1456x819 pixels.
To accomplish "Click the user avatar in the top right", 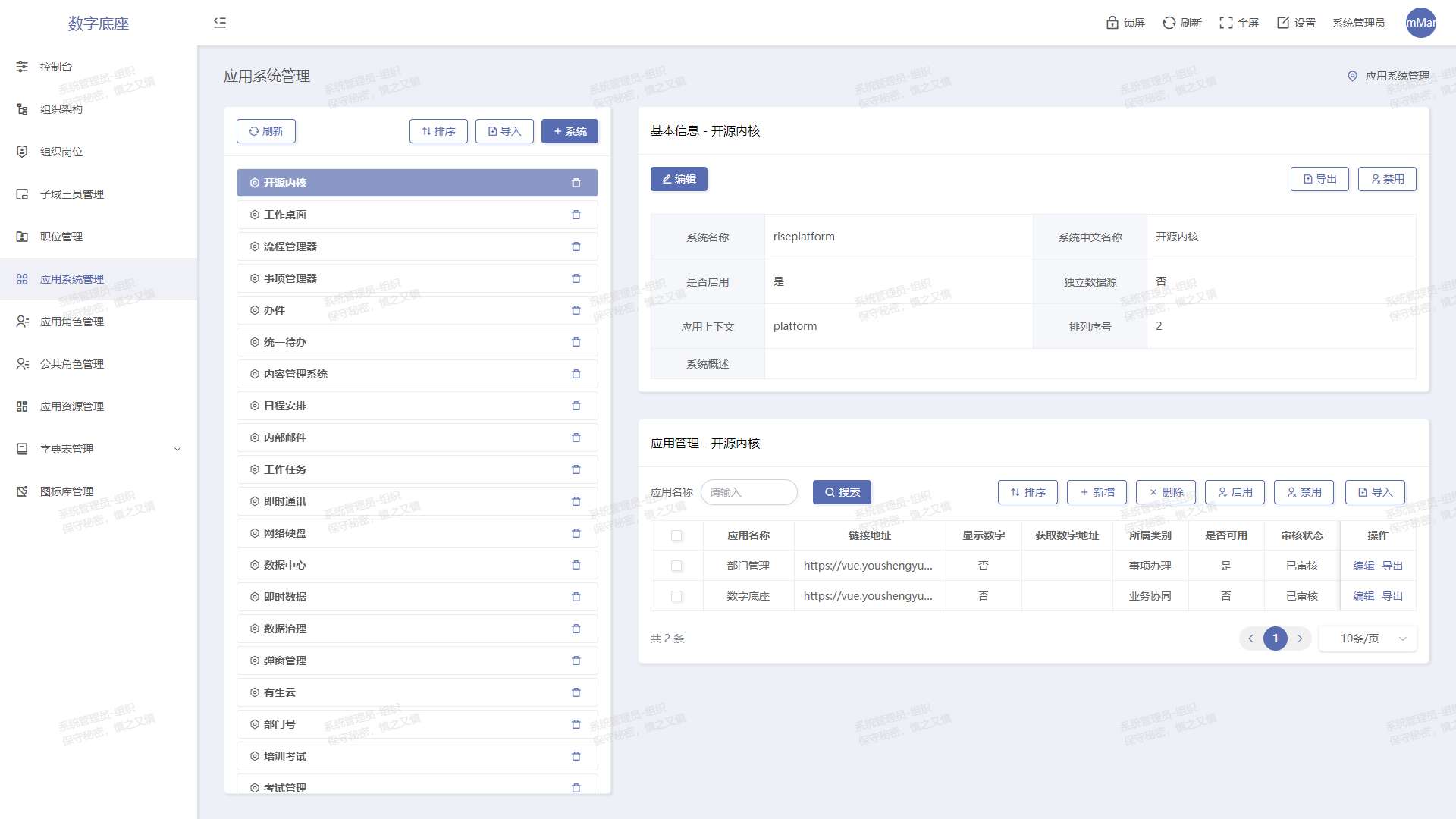I will pos(1420,23).
